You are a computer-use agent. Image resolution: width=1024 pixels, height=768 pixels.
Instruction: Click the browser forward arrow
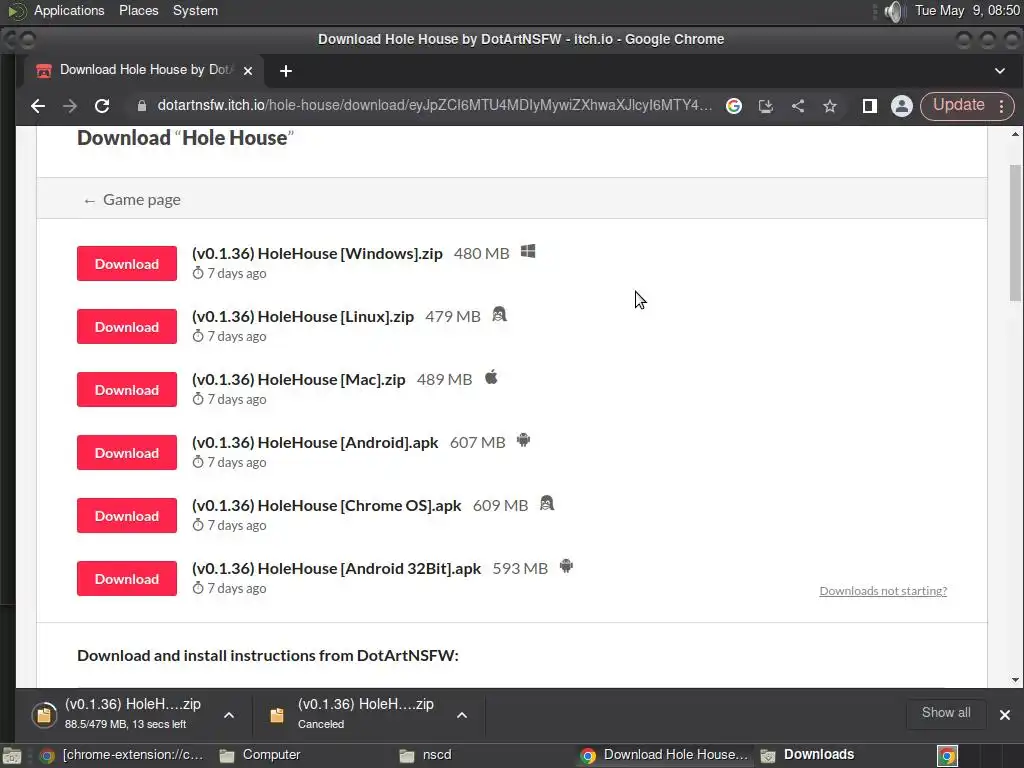coord(70,106)
